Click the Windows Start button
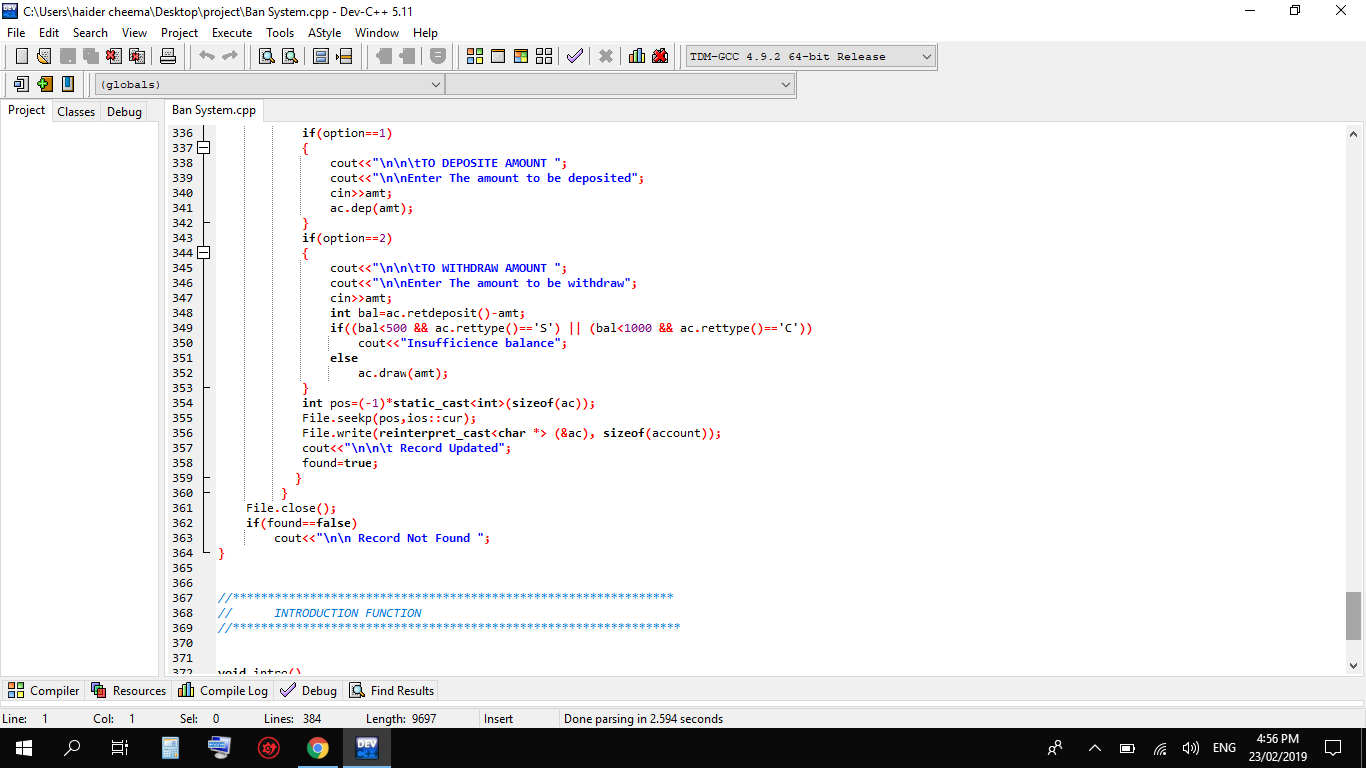1366x768 pixels. [x=24, y=747]
